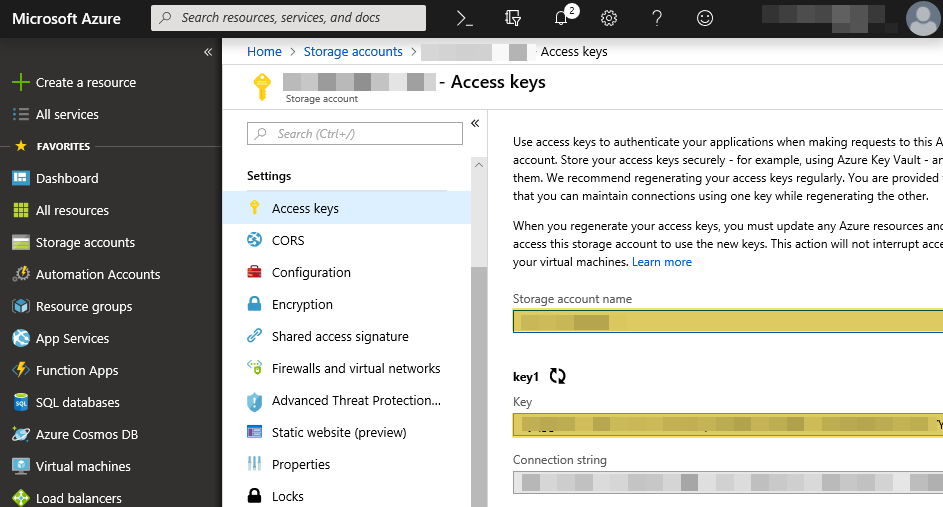Open the portal settings gear
Screen dimensions: 943x507
pyautogui.click(x=609, y=18)
